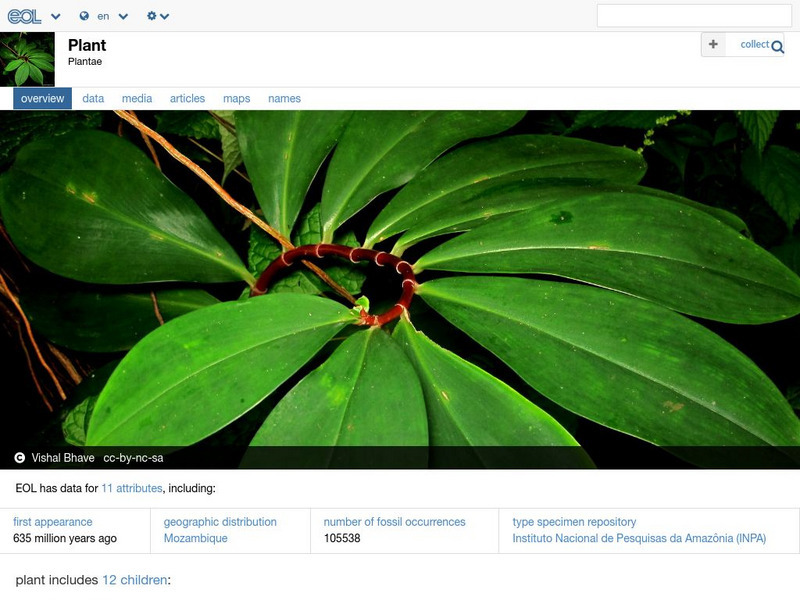Focus the search input field

pos(693,16)
